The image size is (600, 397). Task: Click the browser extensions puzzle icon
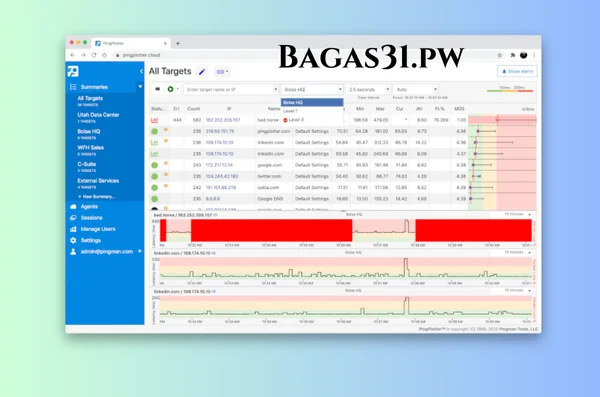click(512, 55)
